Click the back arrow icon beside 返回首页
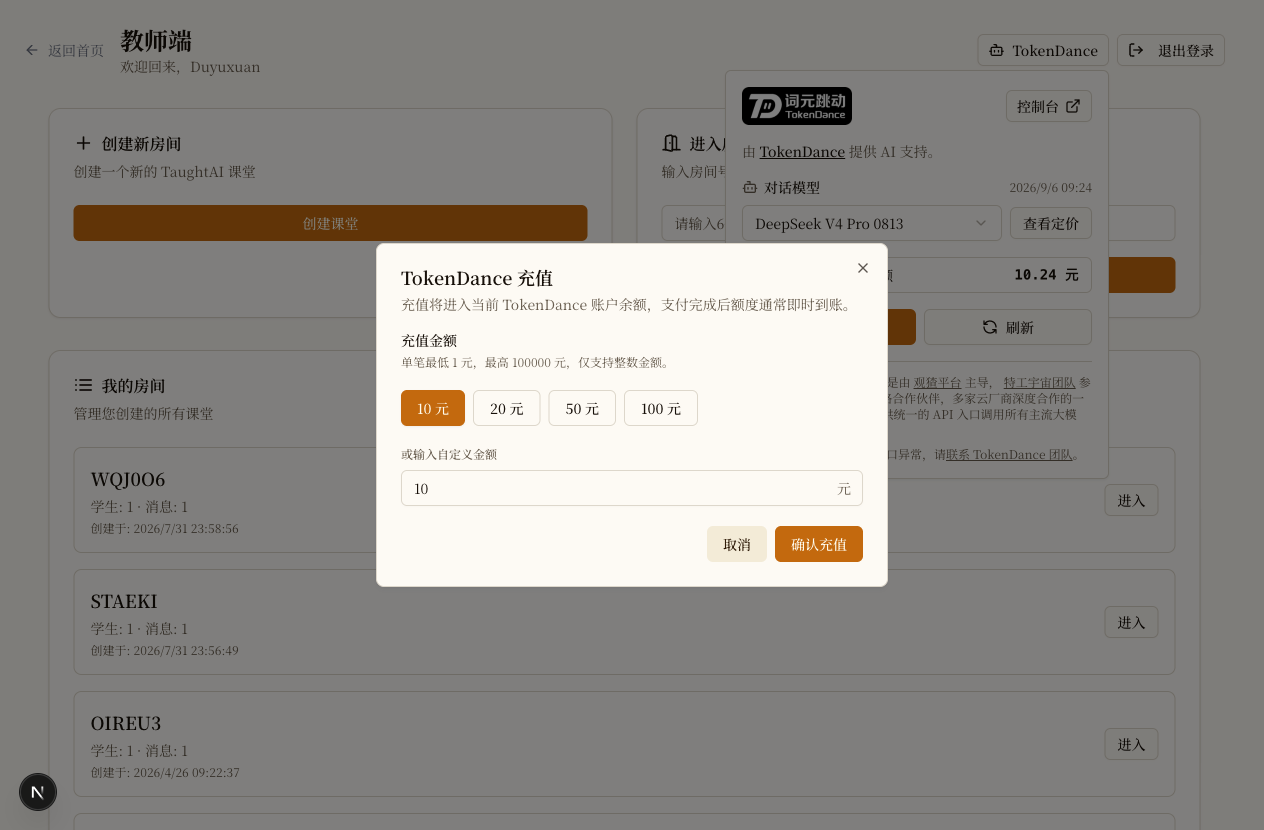The image size is (1264, 830). click(32, 50)
